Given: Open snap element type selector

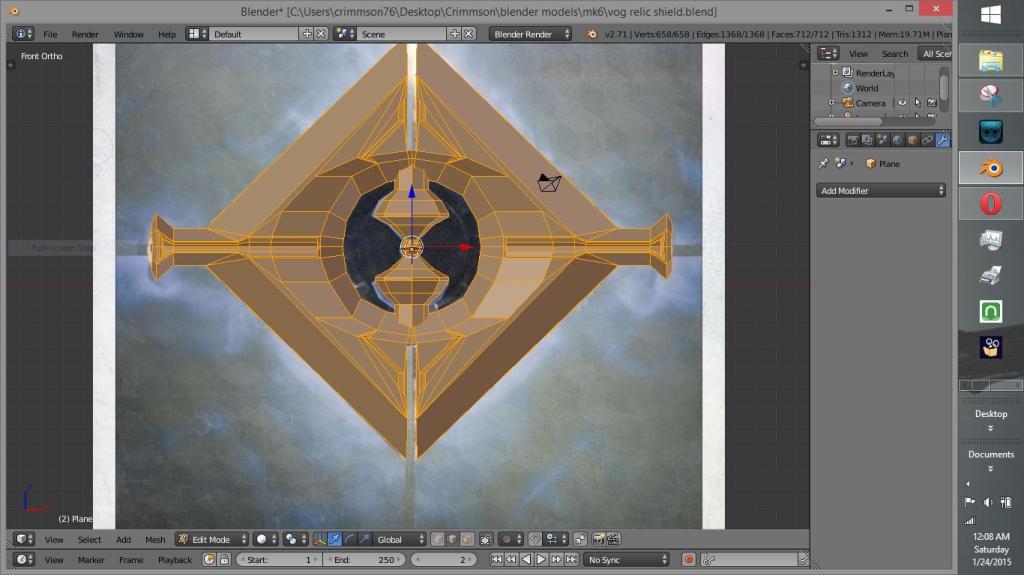Looking at the screenshot, I should 556,540.
